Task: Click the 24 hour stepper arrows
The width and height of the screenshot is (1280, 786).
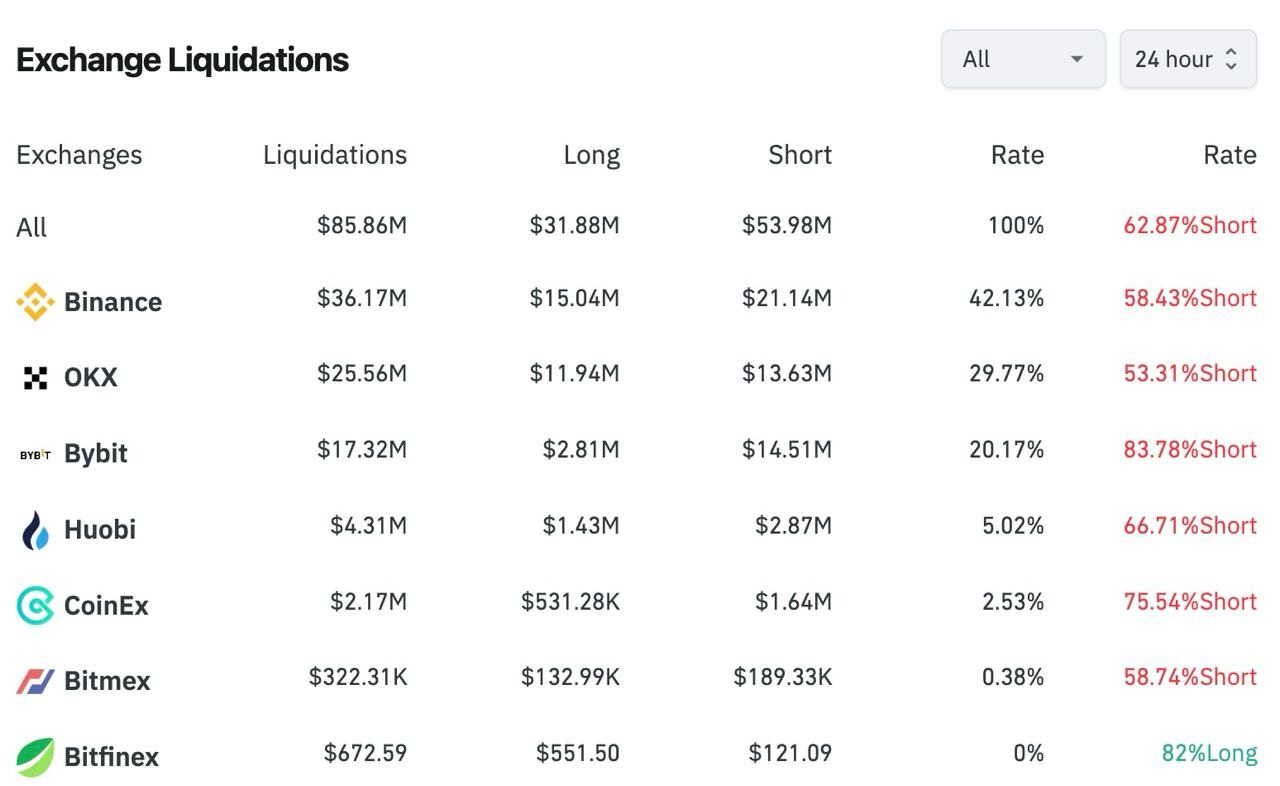Action: 1231,59
